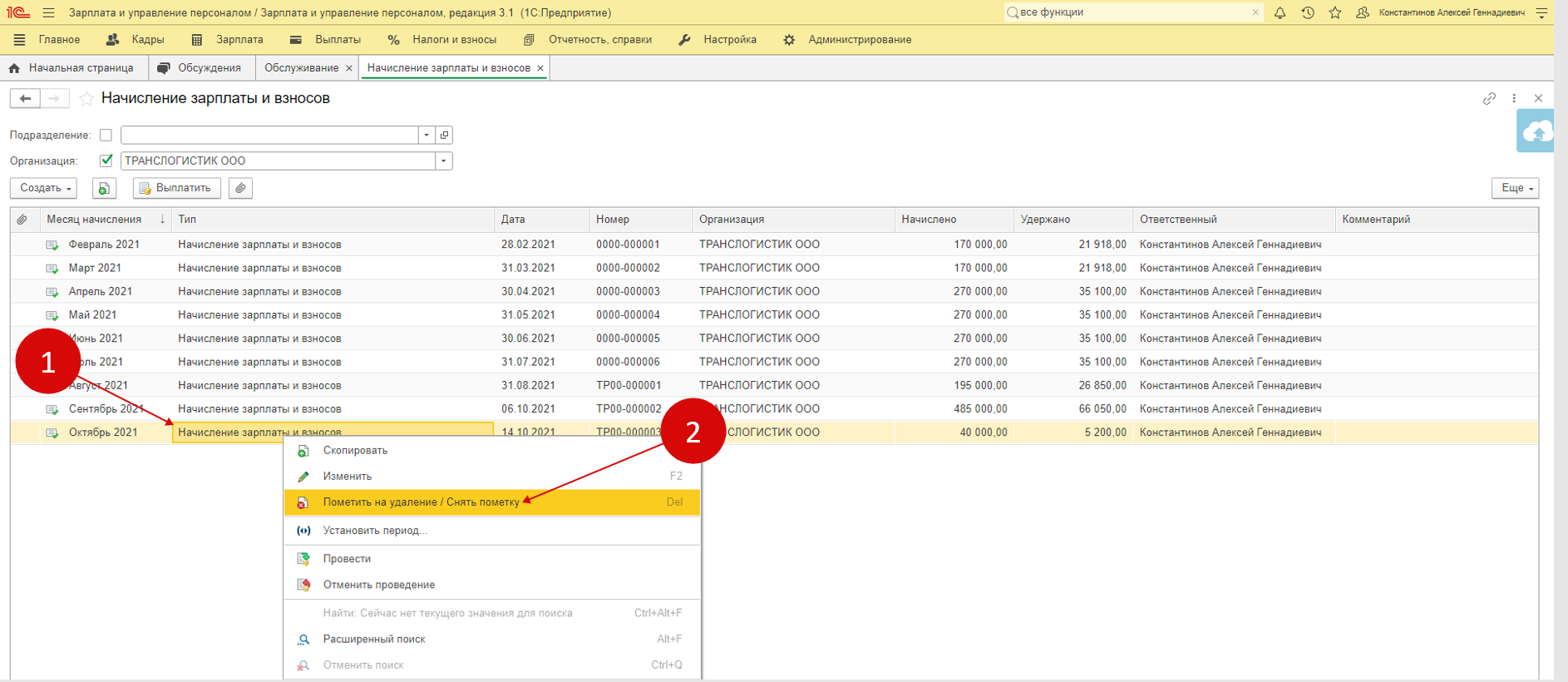Choose Отменить проведение in context menu

coord(492,585)
